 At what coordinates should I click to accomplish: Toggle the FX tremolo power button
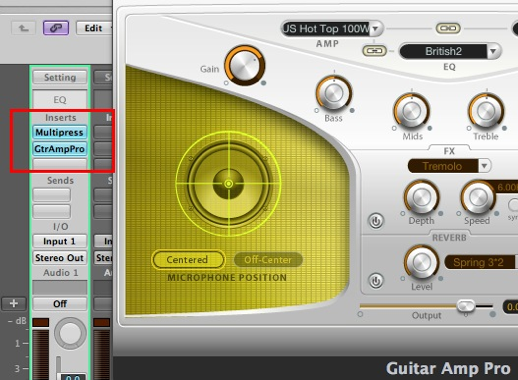[376, 221]
